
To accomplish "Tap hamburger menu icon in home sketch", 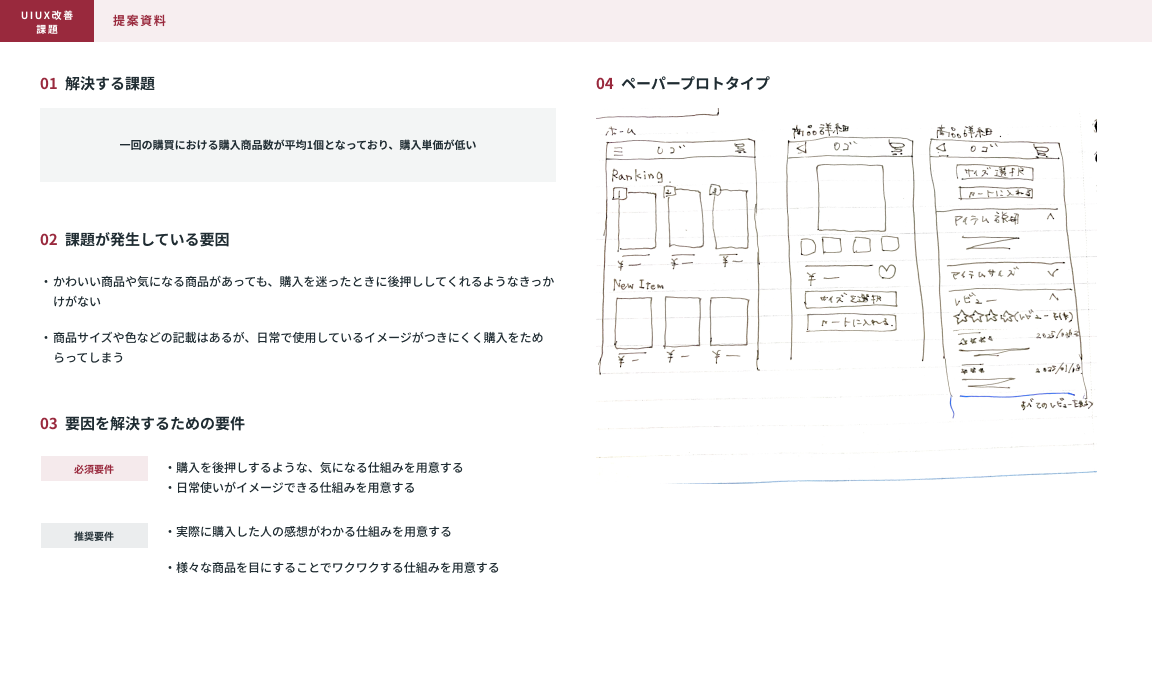I will point(618,150).
